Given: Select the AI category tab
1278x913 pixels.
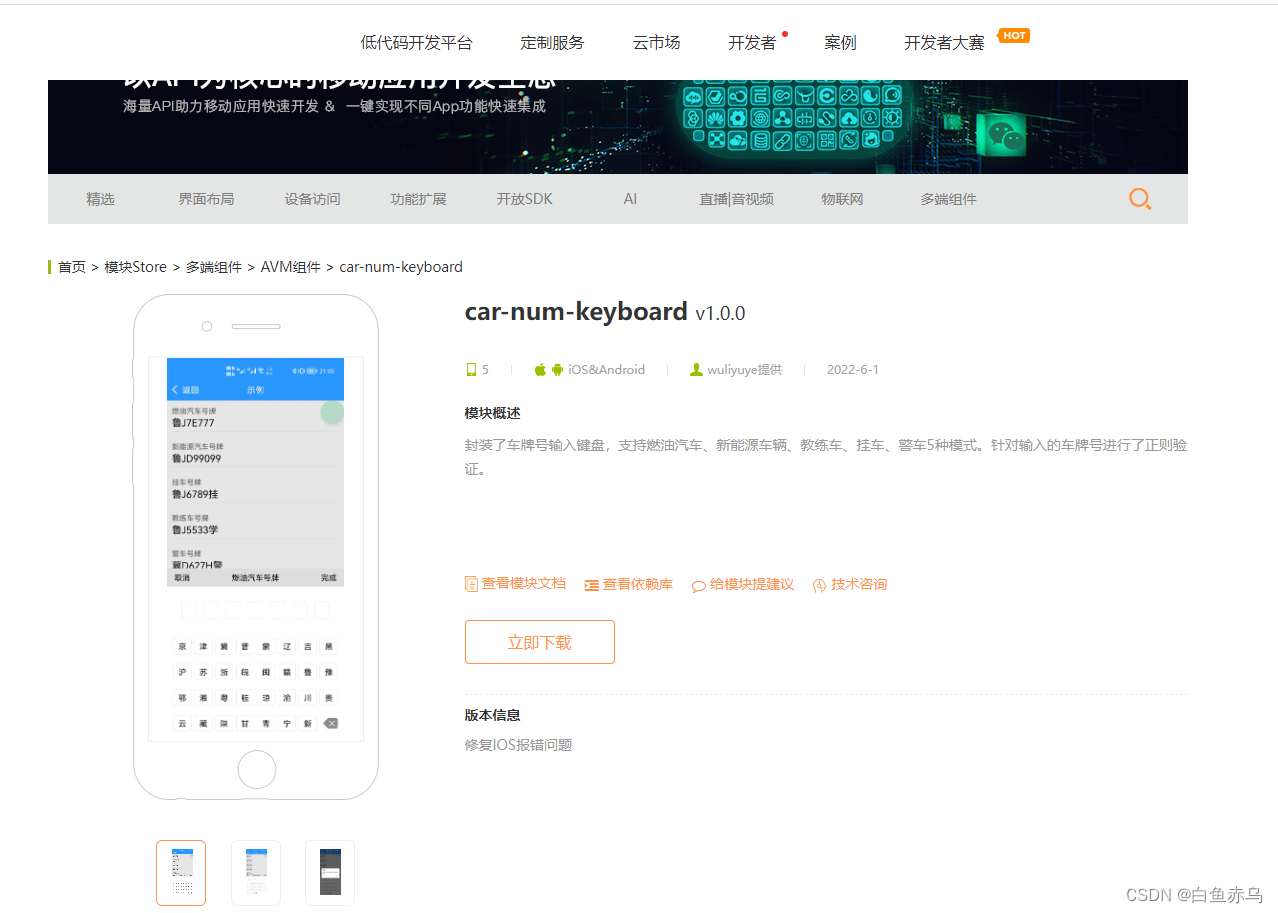Looking at the screenshot, I should [x=630, y=199].
